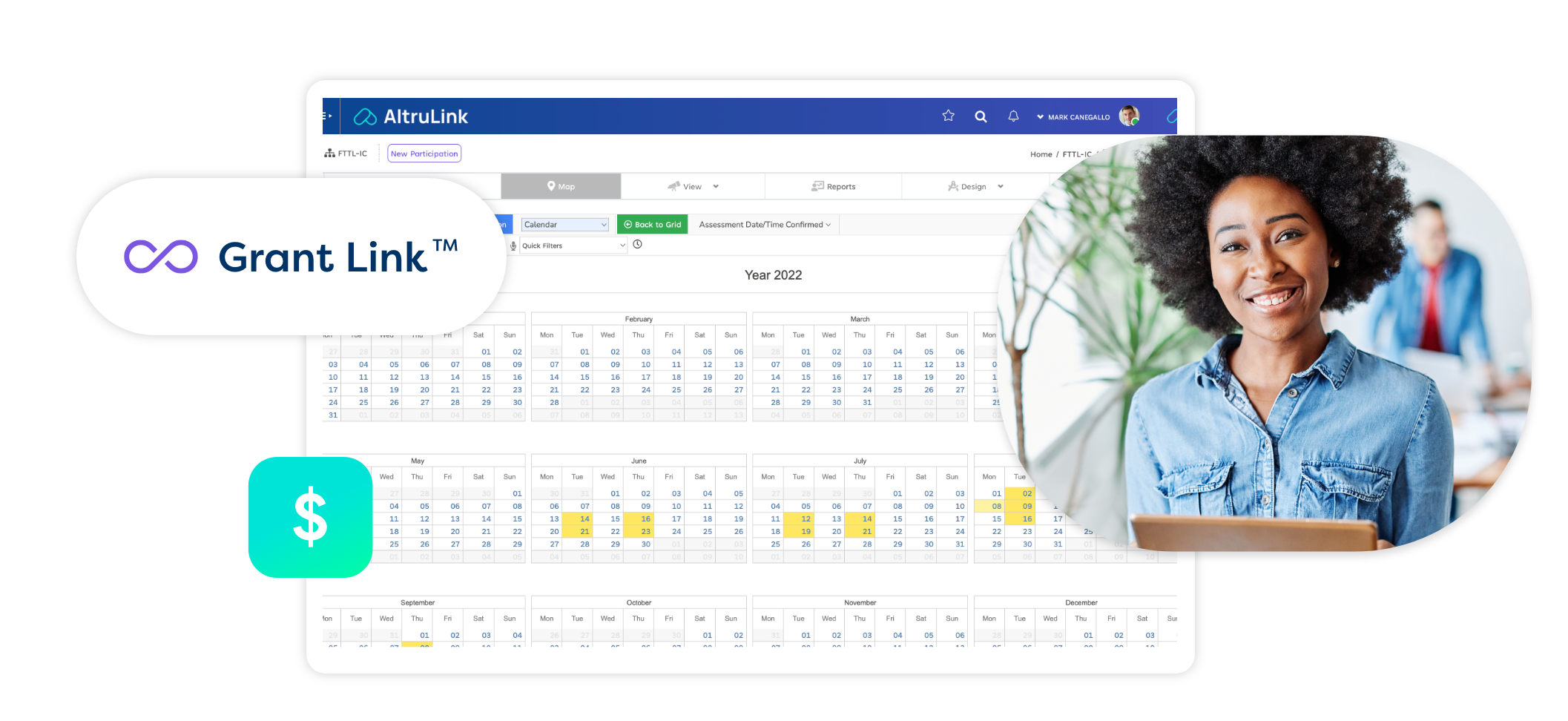Click the July month header
This screenshot has width=1568, height=721.
coord(860,461)
